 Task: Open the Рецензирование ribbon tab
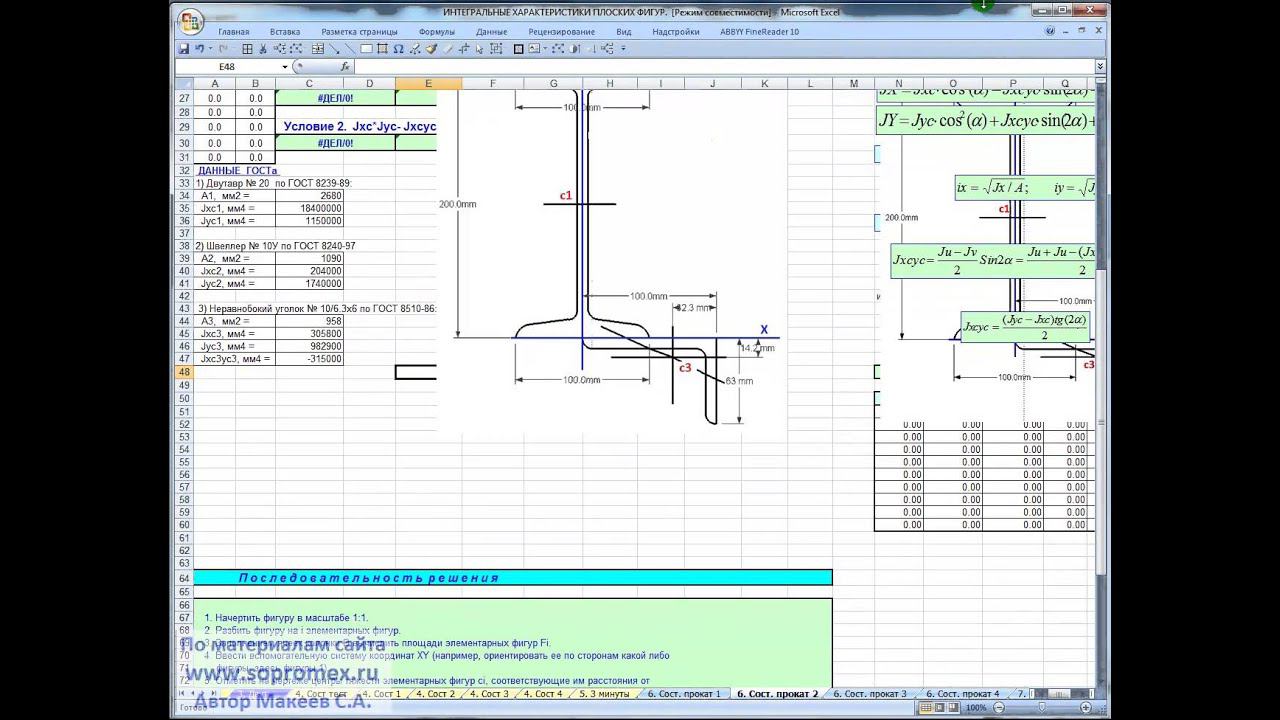(x=562, y=31)
